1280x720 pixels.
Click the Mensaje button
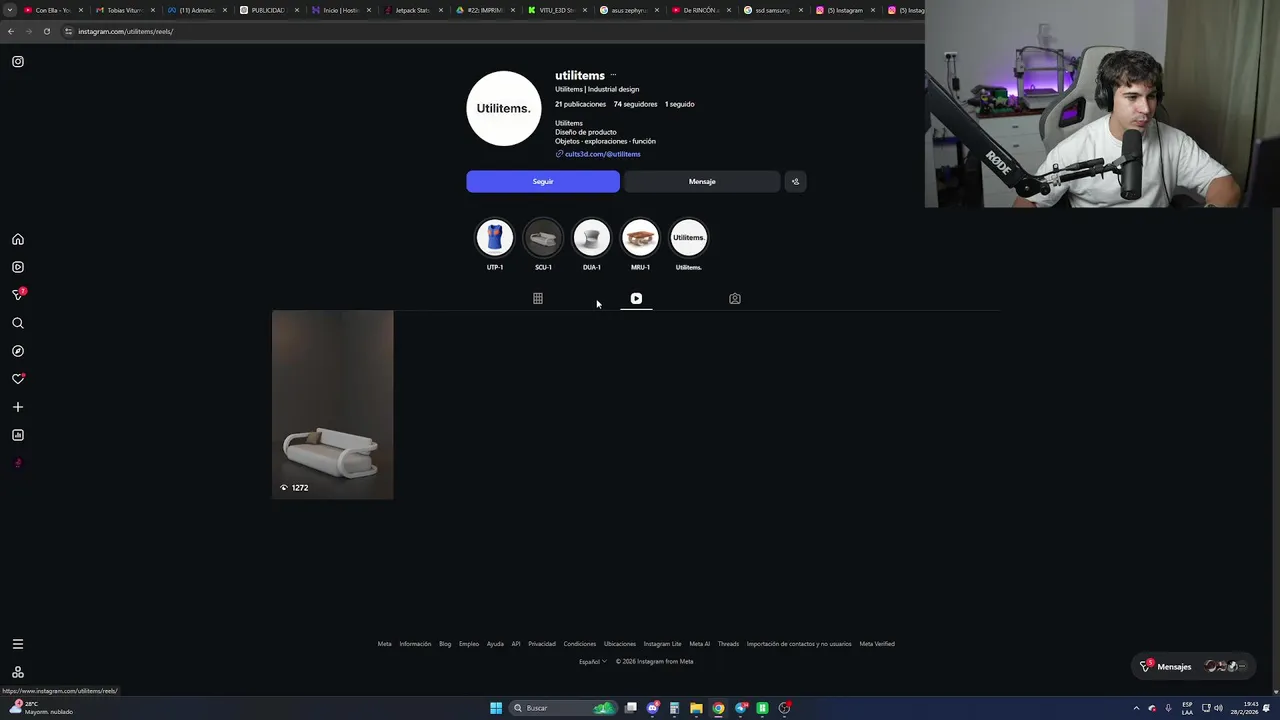pyautogui.click(x=702, y=182)
